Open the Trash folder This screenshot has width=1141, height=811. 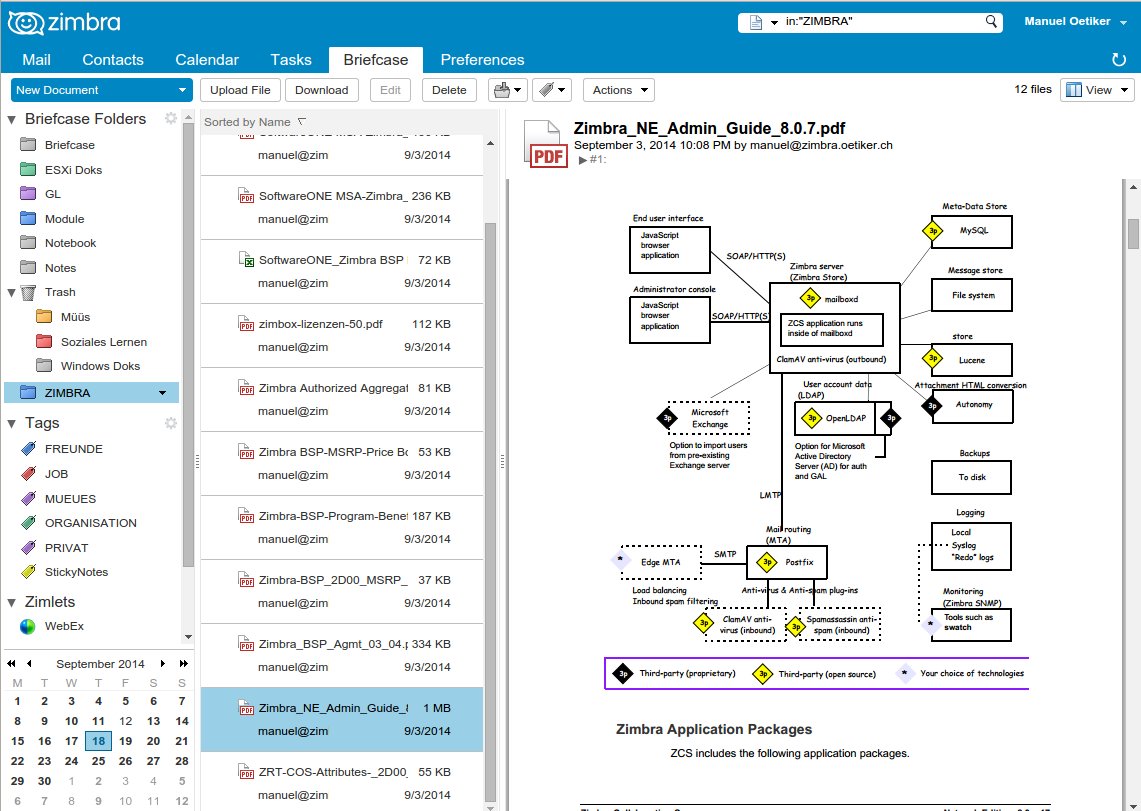point(60,292)
